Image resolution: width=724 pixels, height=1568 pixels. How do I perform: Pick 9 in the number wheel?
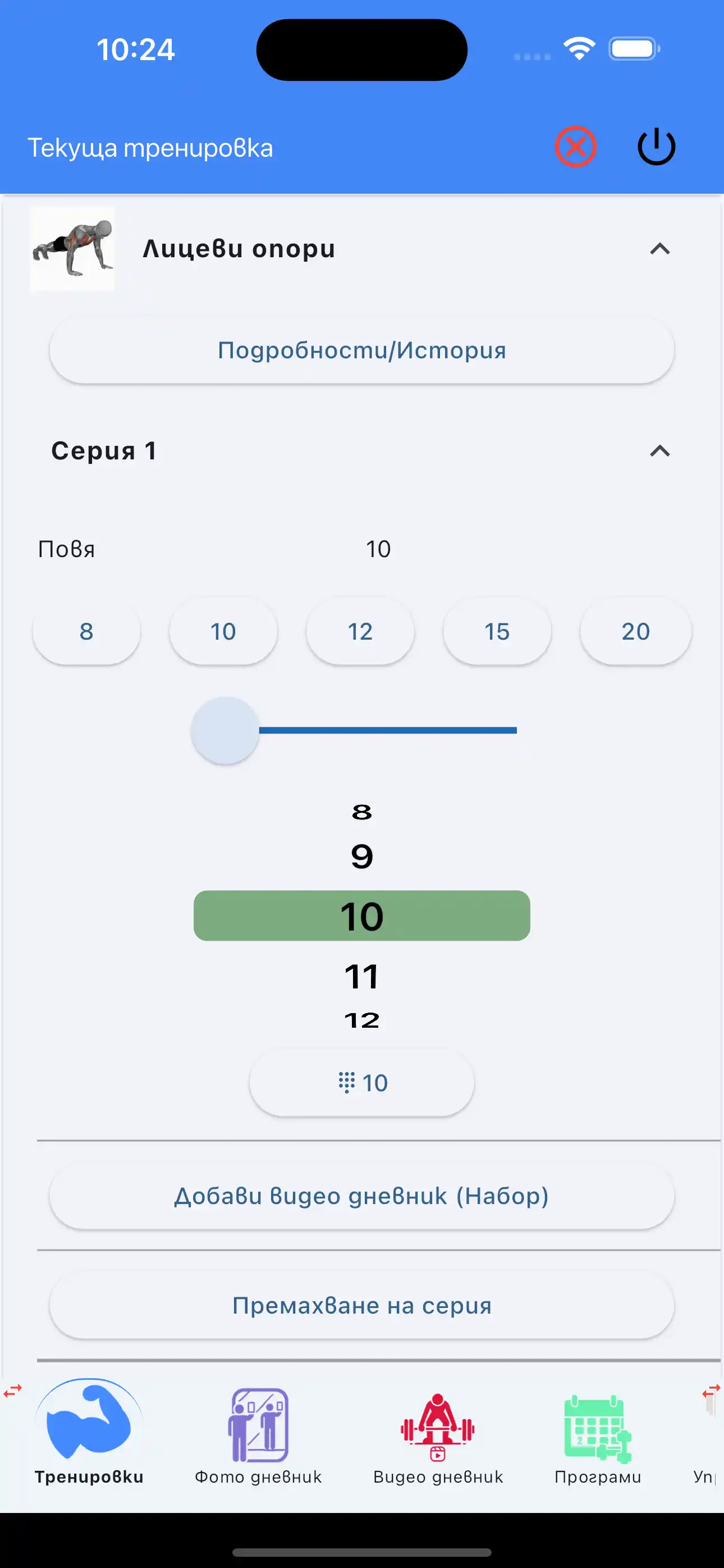tap(362, 857)
